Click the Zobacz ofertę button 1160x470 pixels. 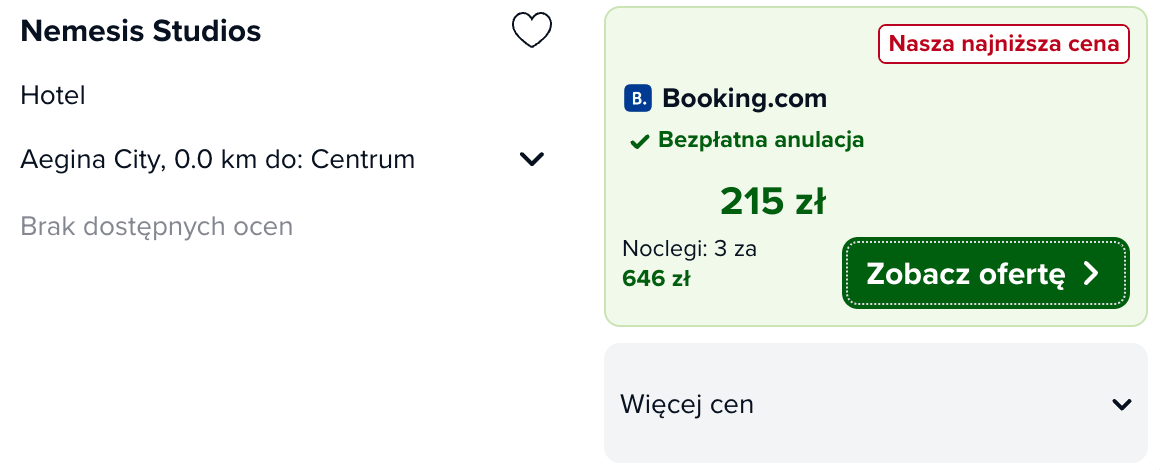click(x=985, y=273)
